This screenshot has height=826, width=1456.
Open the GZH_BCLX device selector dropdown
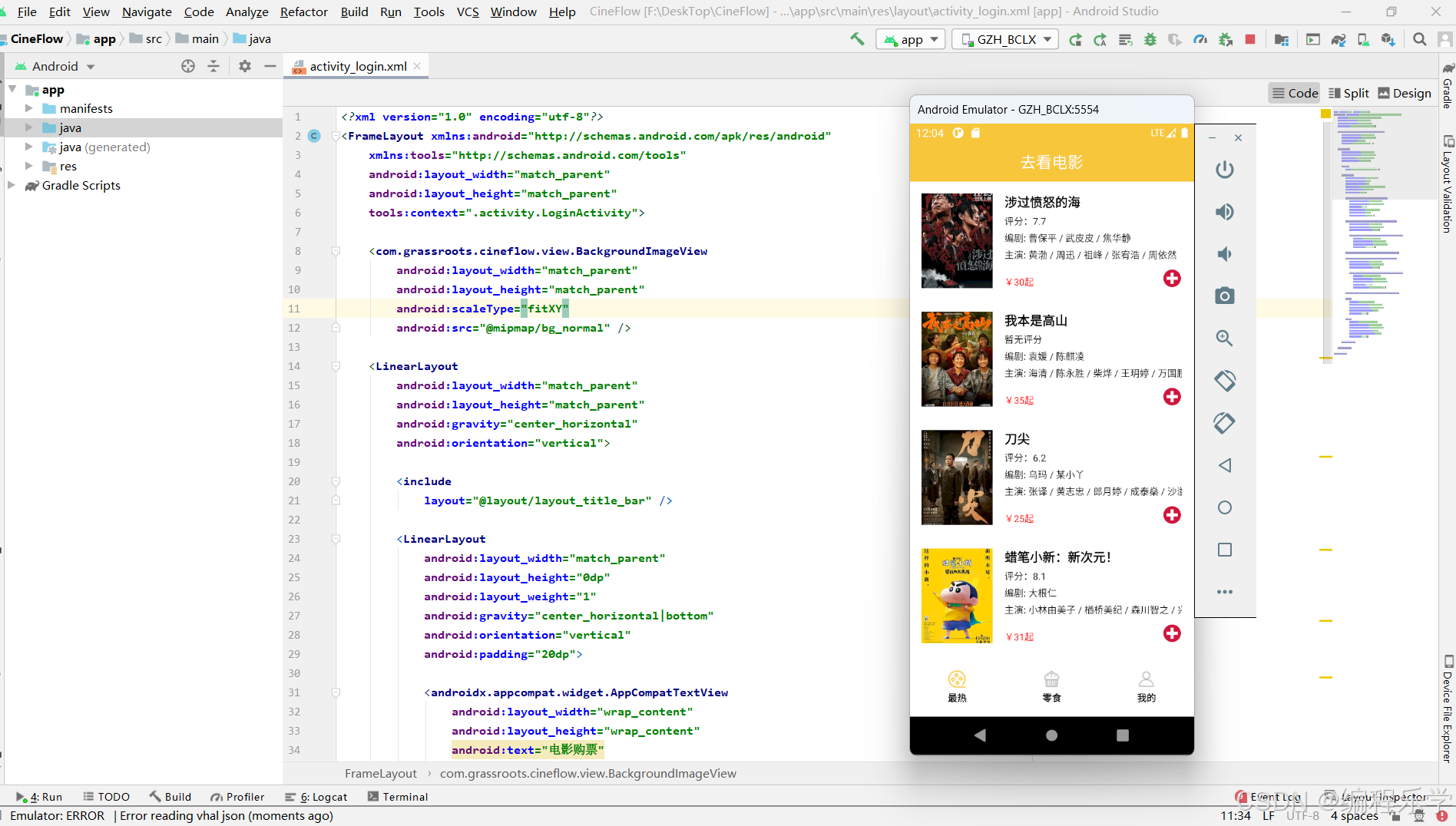[1004, 38]
